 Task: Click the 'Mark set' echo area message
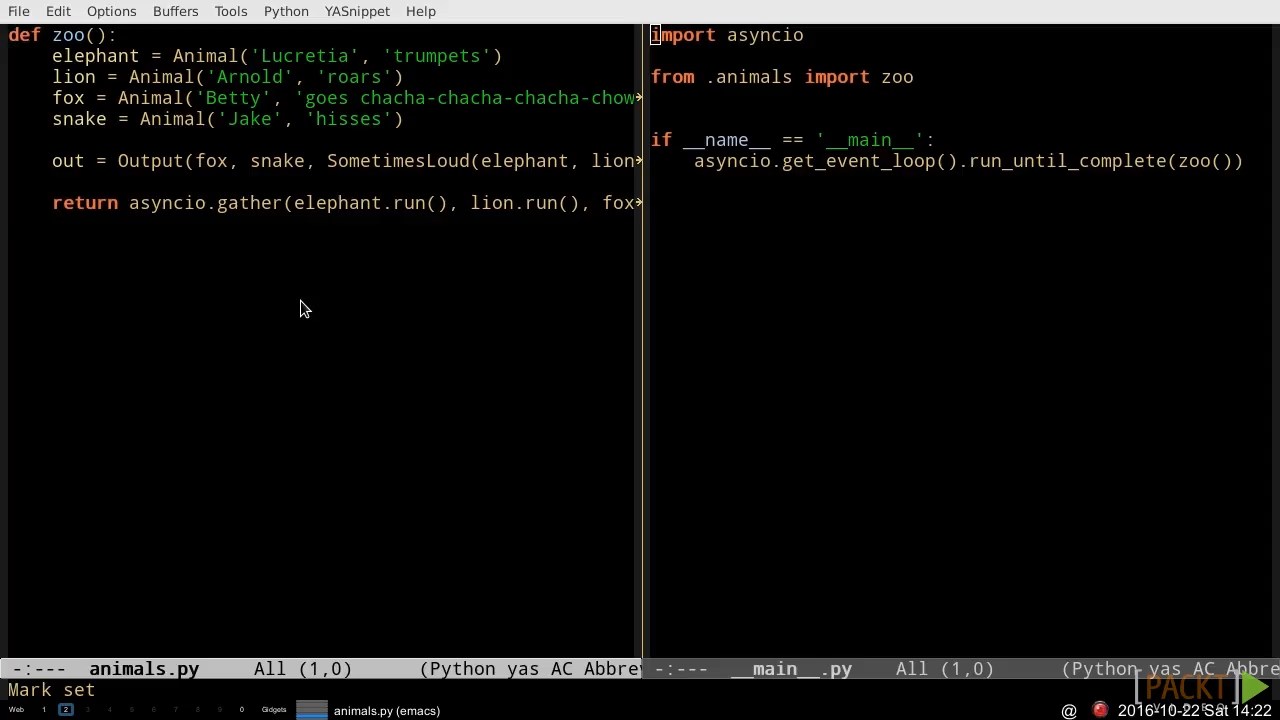coord(51,690)
